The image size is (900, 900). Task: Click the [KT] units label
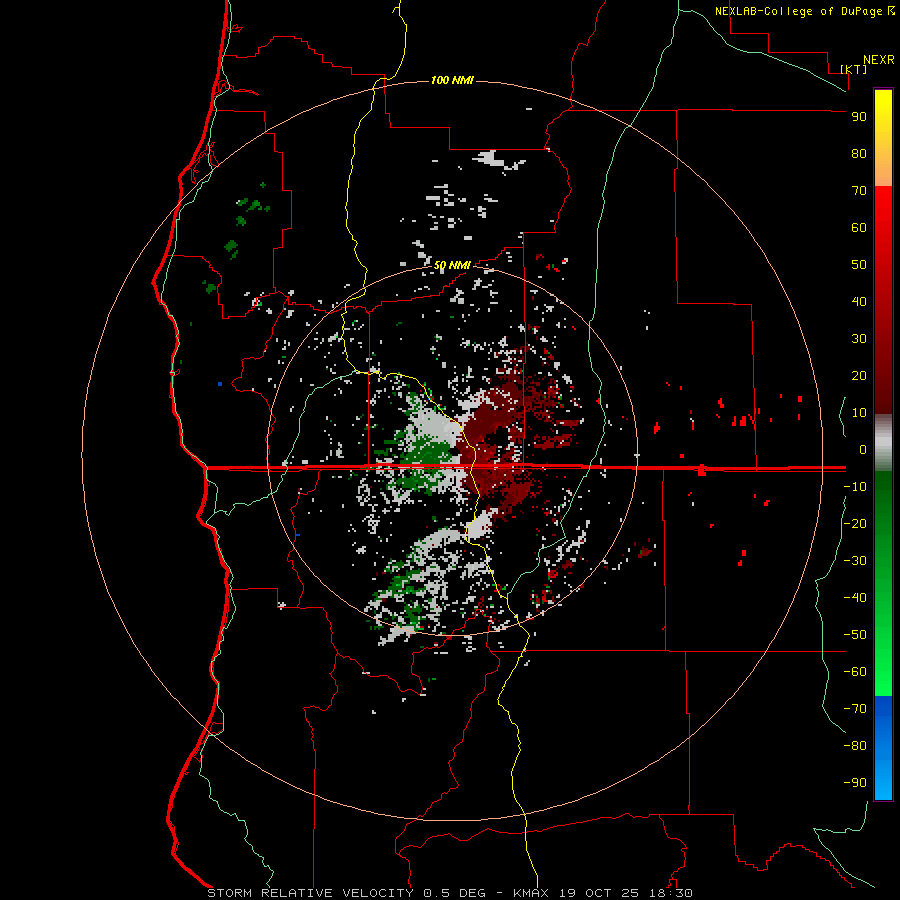[854, 69]
